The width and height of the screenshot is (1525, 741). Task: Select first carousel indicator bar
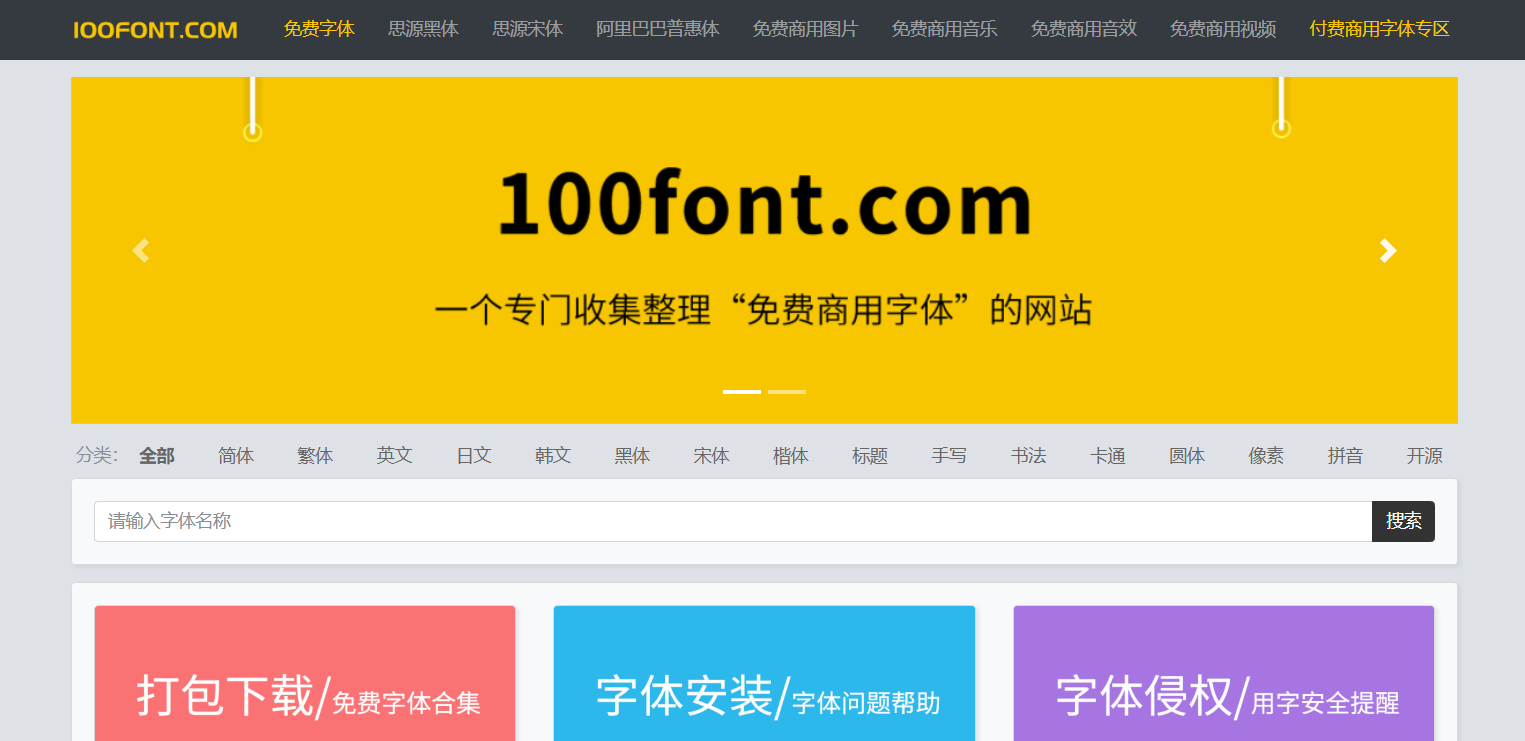click(742, 391)
